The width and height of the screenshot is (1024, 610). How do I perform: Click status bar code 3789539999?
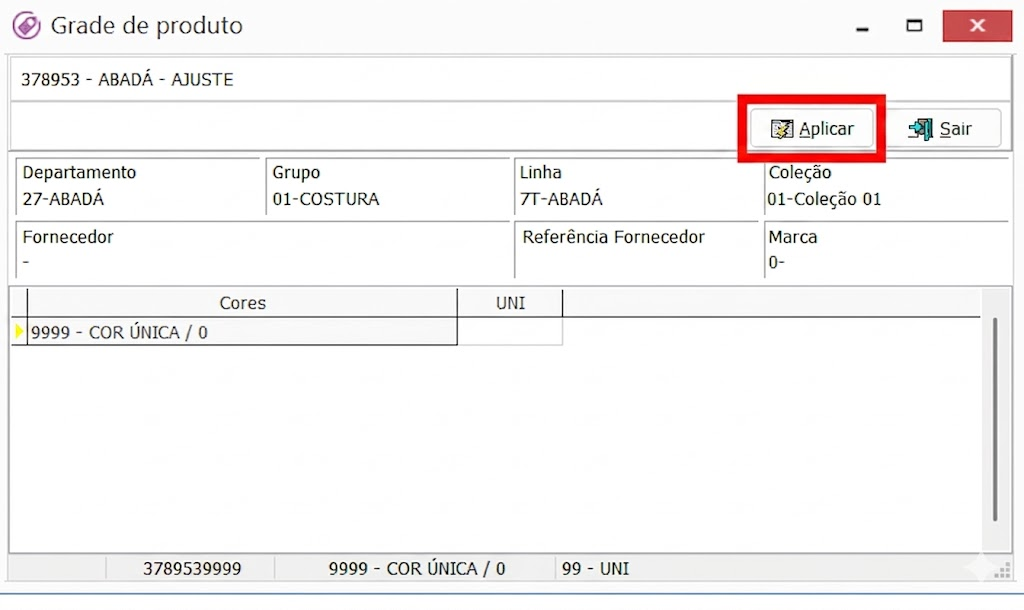pos(192,569)
